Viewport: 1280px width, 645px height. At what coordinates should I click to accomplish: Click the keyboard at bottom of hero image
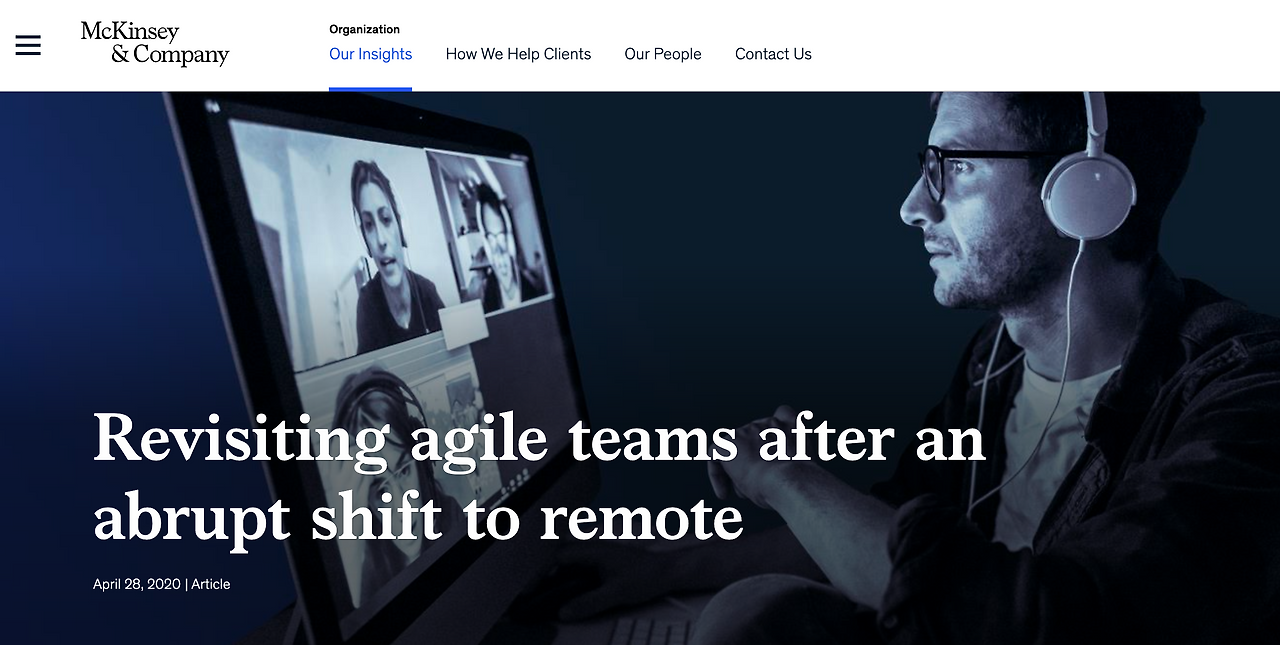point(650,629)
